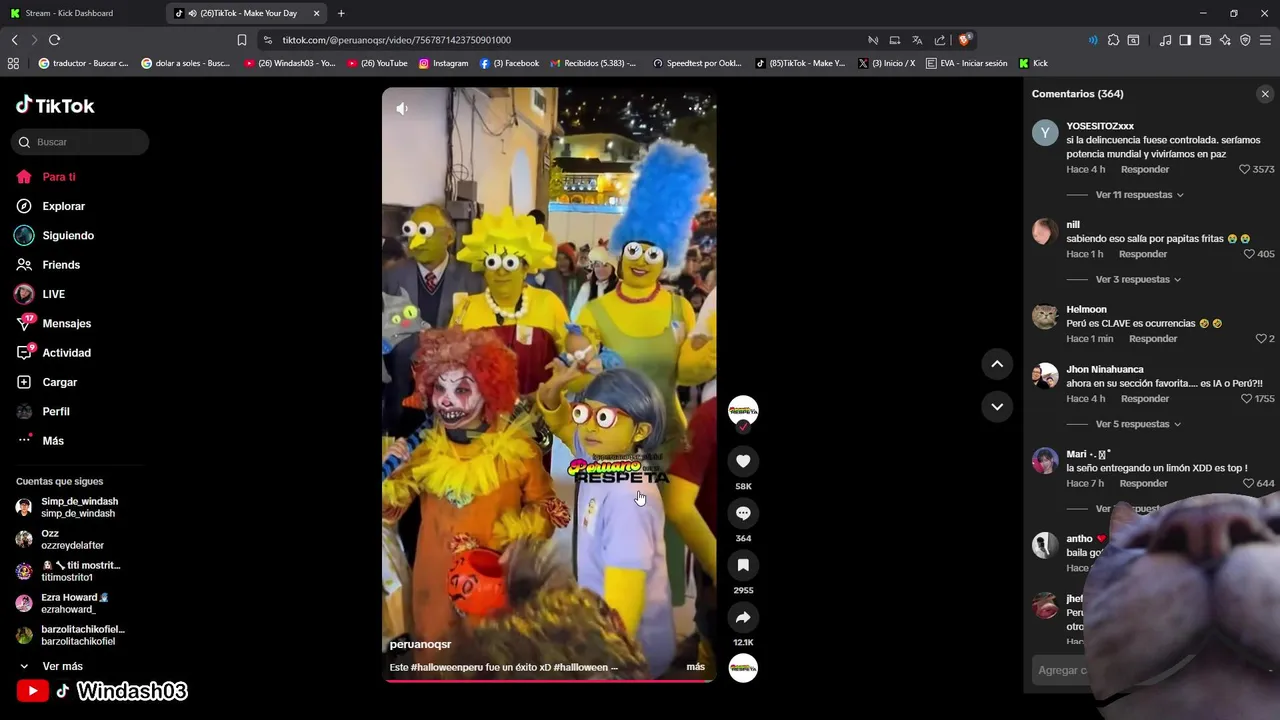Open Brave Shields lion icon
The image size is (1280, 720).
964,40
